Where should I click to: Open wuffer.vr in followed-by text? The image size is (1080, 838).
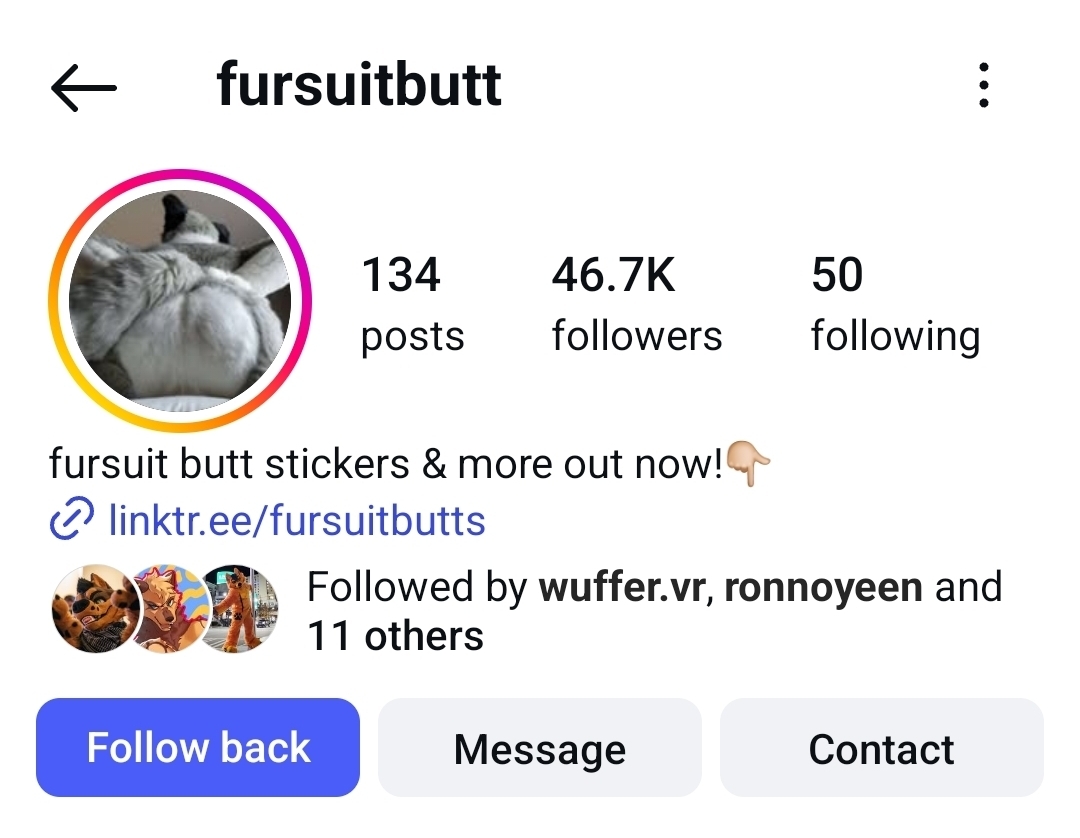pyautogui.click(x=623, y=587)
